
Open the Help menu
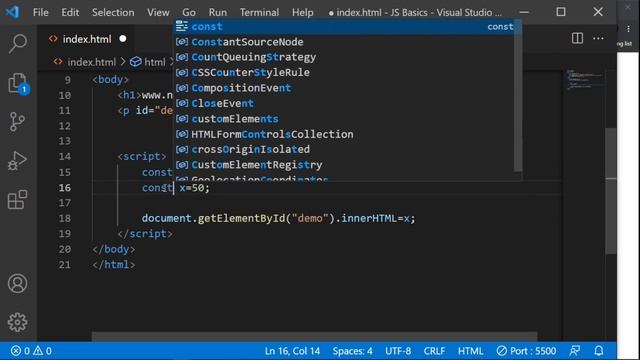coord(302,12)
